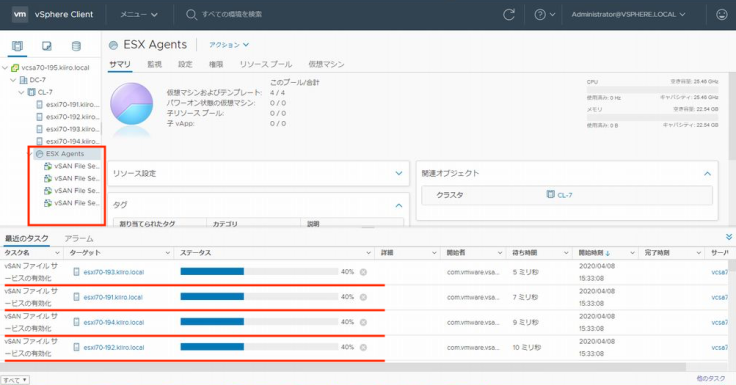Open ターゲット column filter dropdown
Screen dimensions: 736x385
(x=168, y=253)
